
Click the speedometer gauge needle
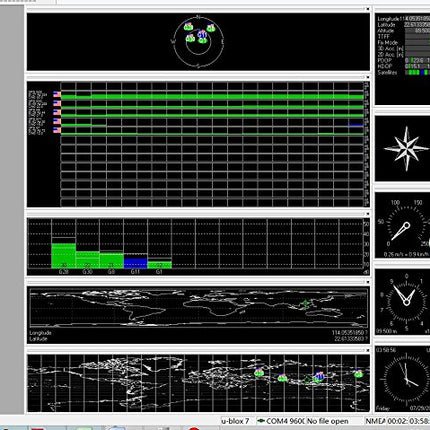pyautogui.click(x=400, y=231)
